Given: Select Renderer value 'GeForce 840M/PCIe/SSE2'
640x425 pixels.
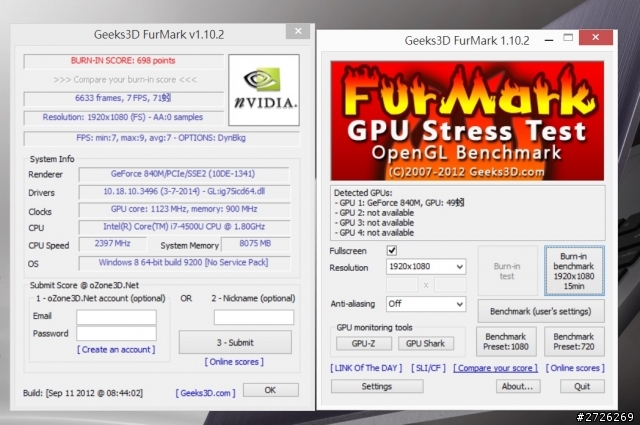Looking at the screenshot, I should [183, 174].
